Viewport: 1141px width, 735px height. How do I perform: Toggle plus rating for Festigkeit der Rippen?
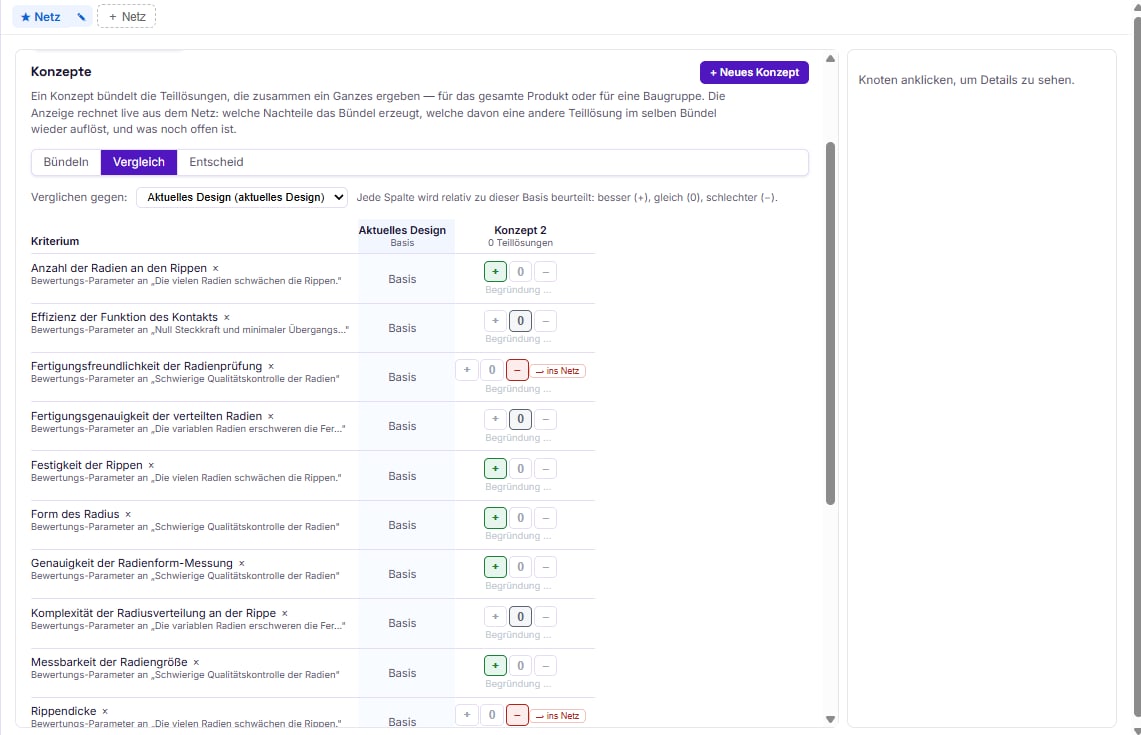496,469
